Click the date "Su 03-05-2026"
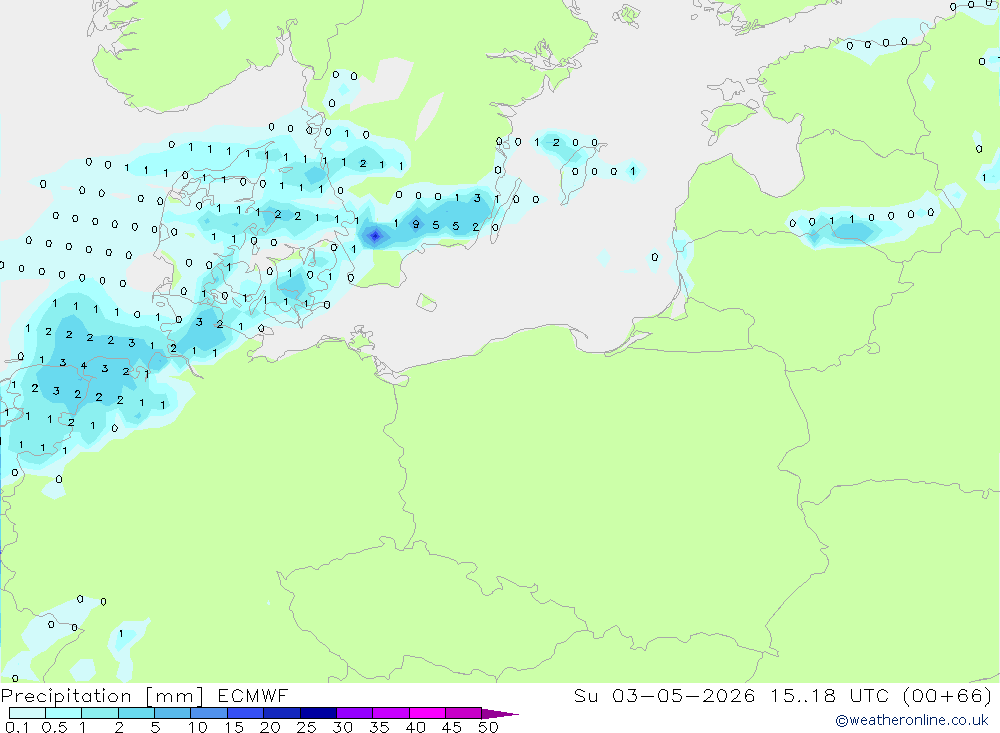 pos(665,695)
